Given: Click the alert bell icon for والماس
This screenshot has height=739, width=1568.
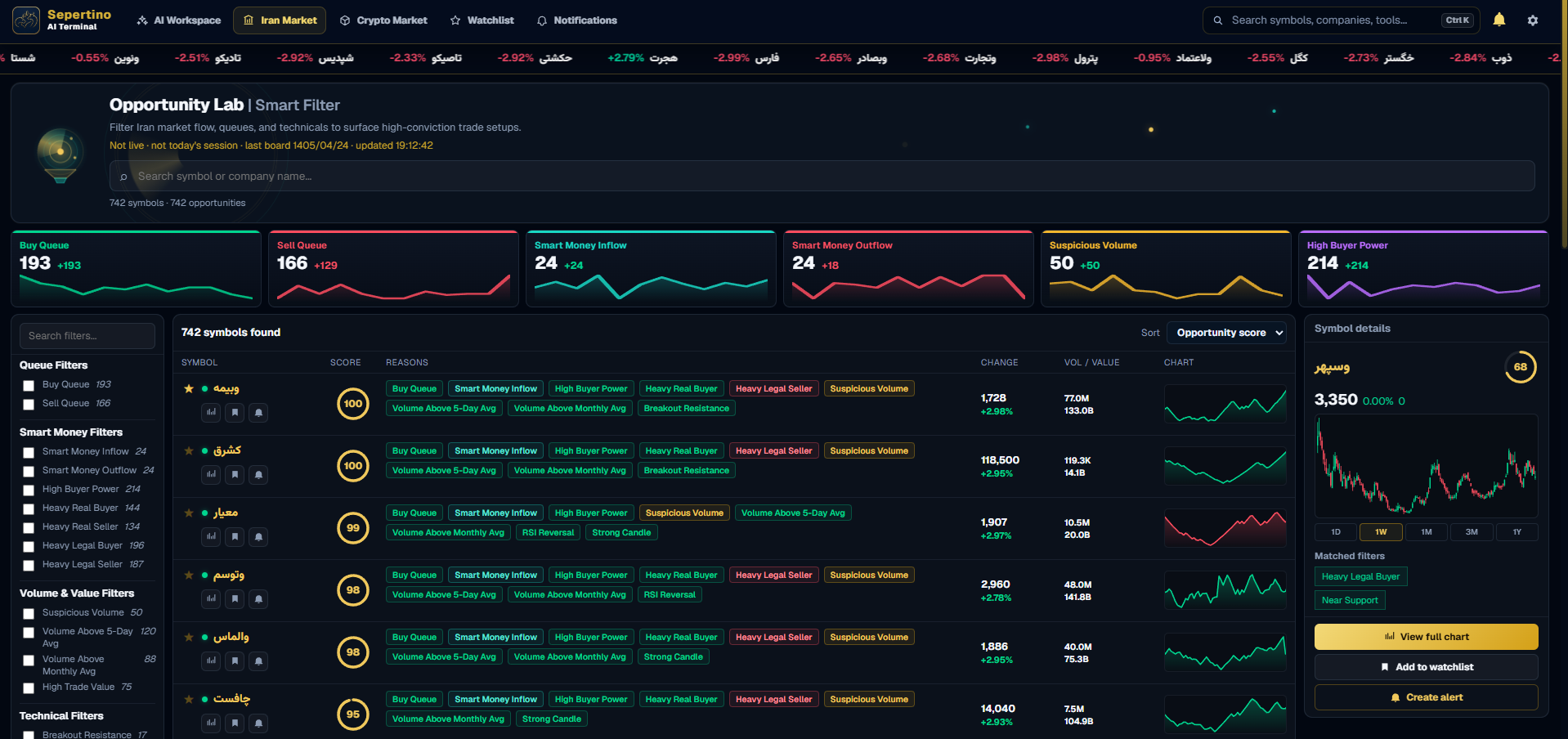Looking at the screenshot, I should pyautogui.click(x=258, y=661).
